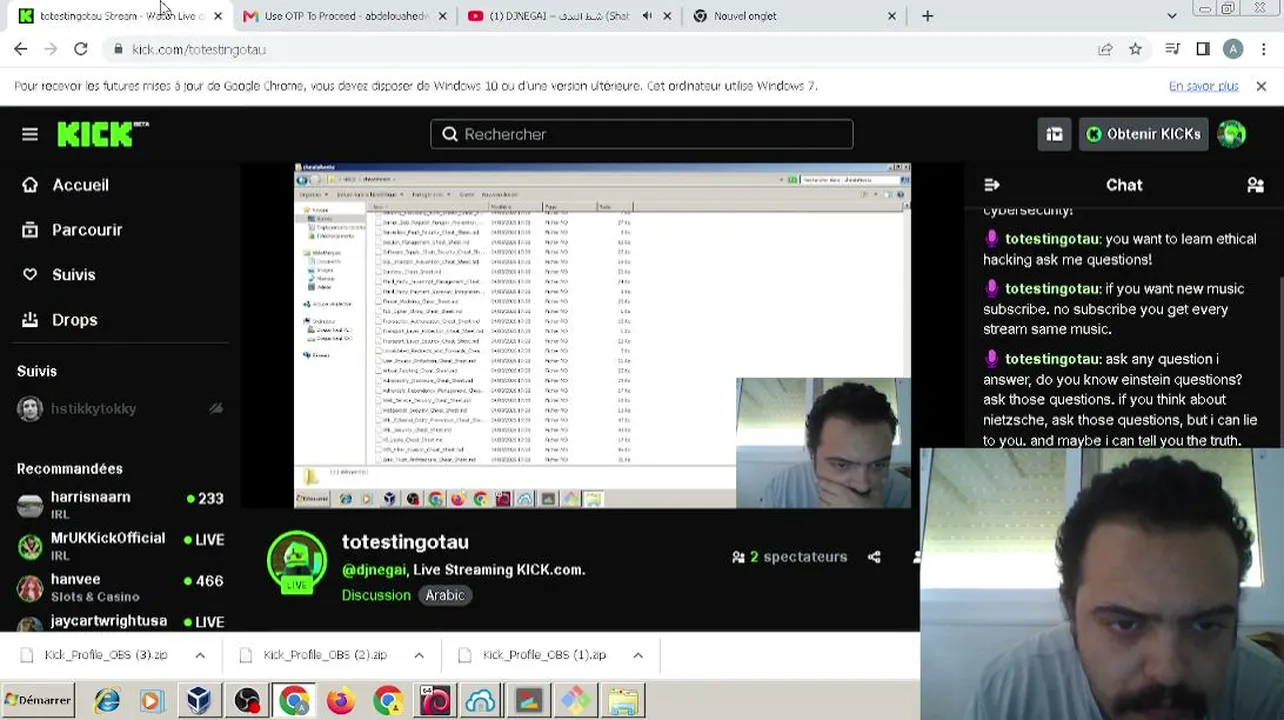Mute the YouTube DJNEGAI tab audio

[647, 16]
